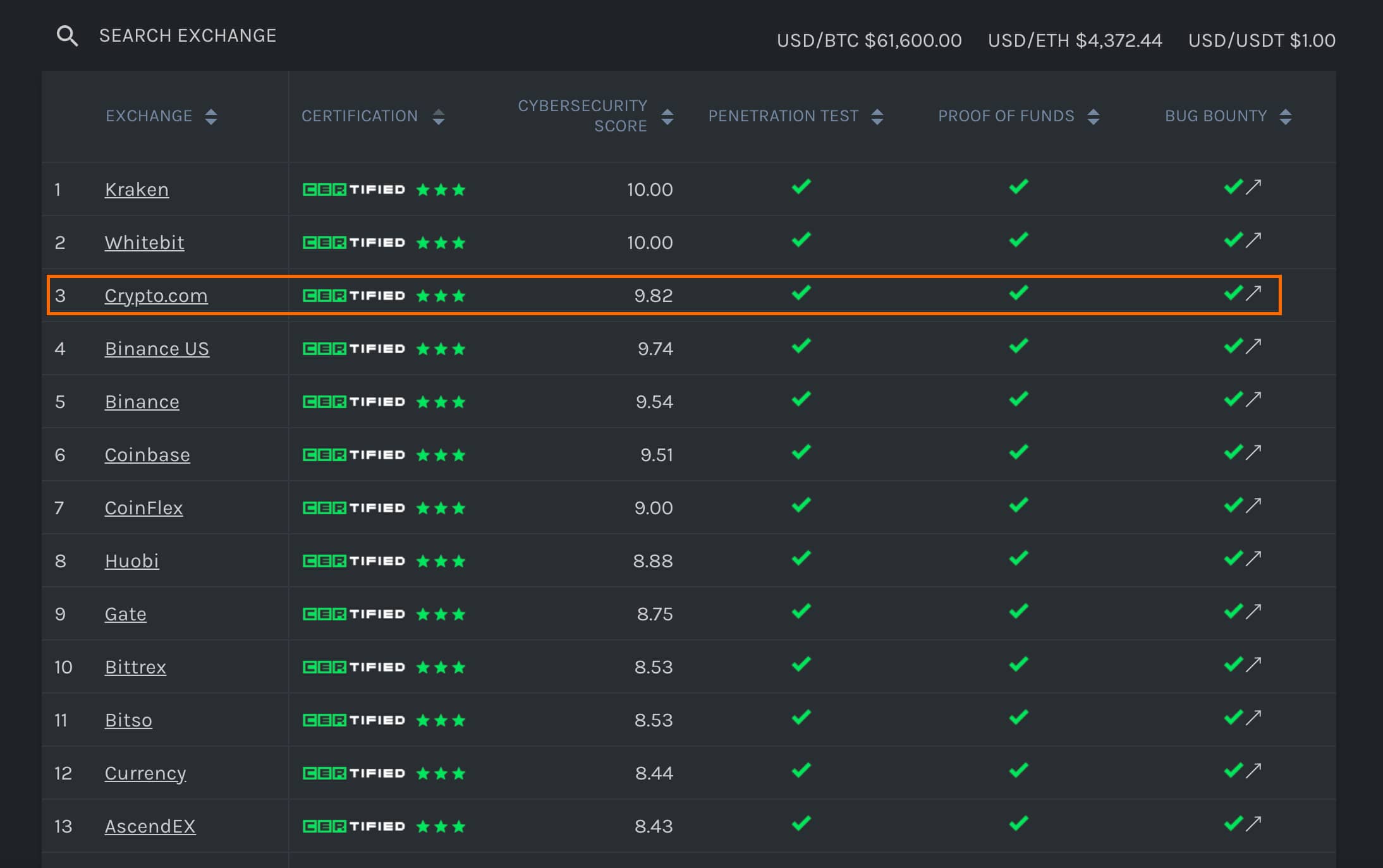Open Kraken's bug bounty external arrow
The image size is (1383, 868).
(x=1253, y=187)
